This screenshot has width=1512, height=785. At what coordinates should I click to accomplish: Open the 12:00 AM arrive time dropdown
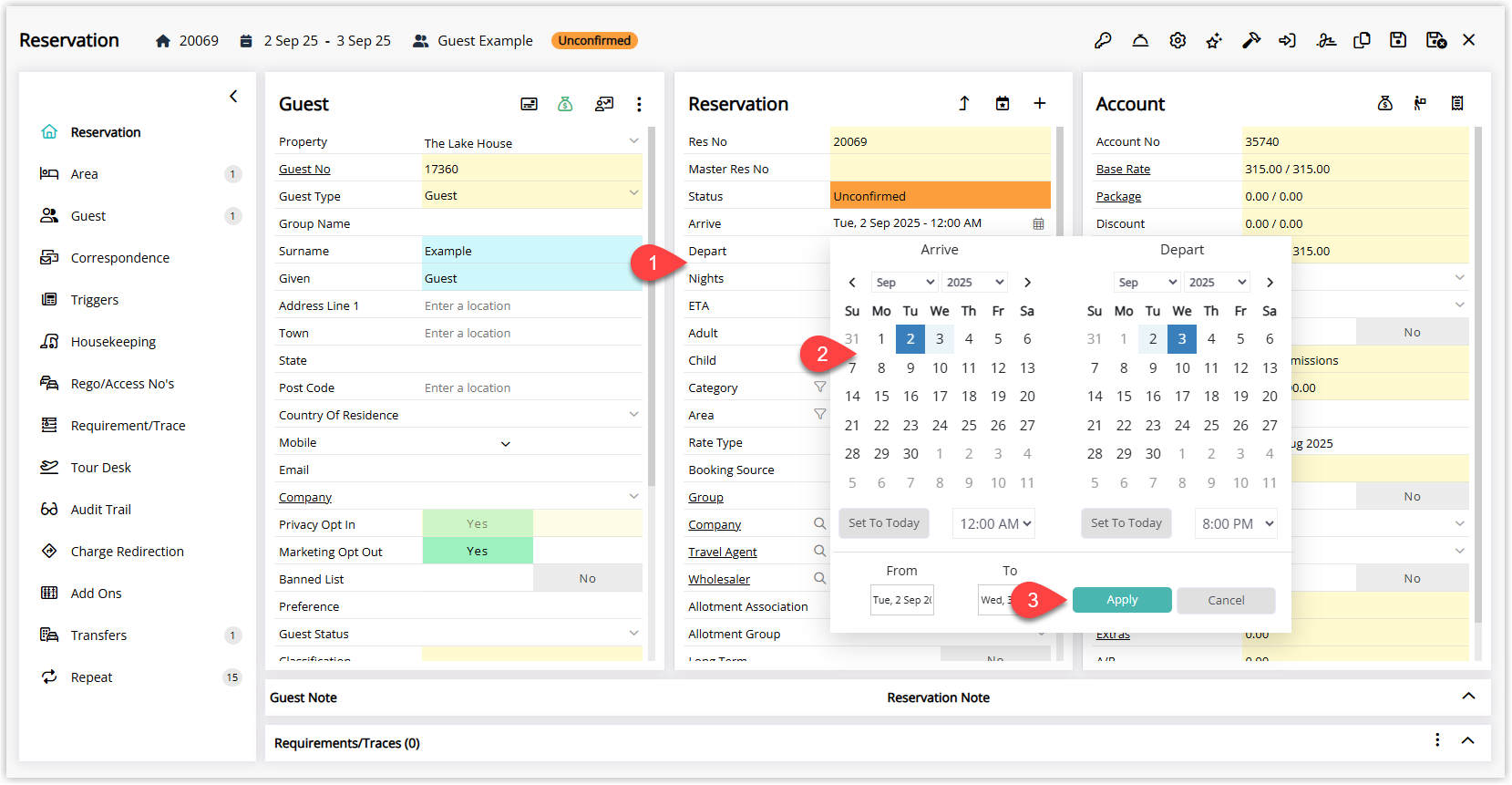point(993,523)
